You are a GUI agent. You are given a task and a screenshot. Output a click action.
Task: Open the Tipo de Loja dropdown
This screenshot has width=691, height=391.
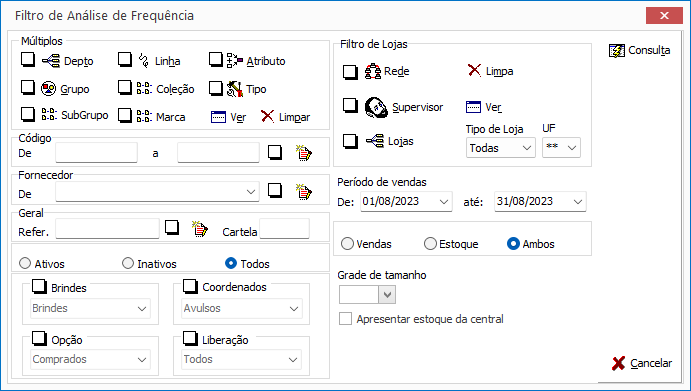[501, 148]
